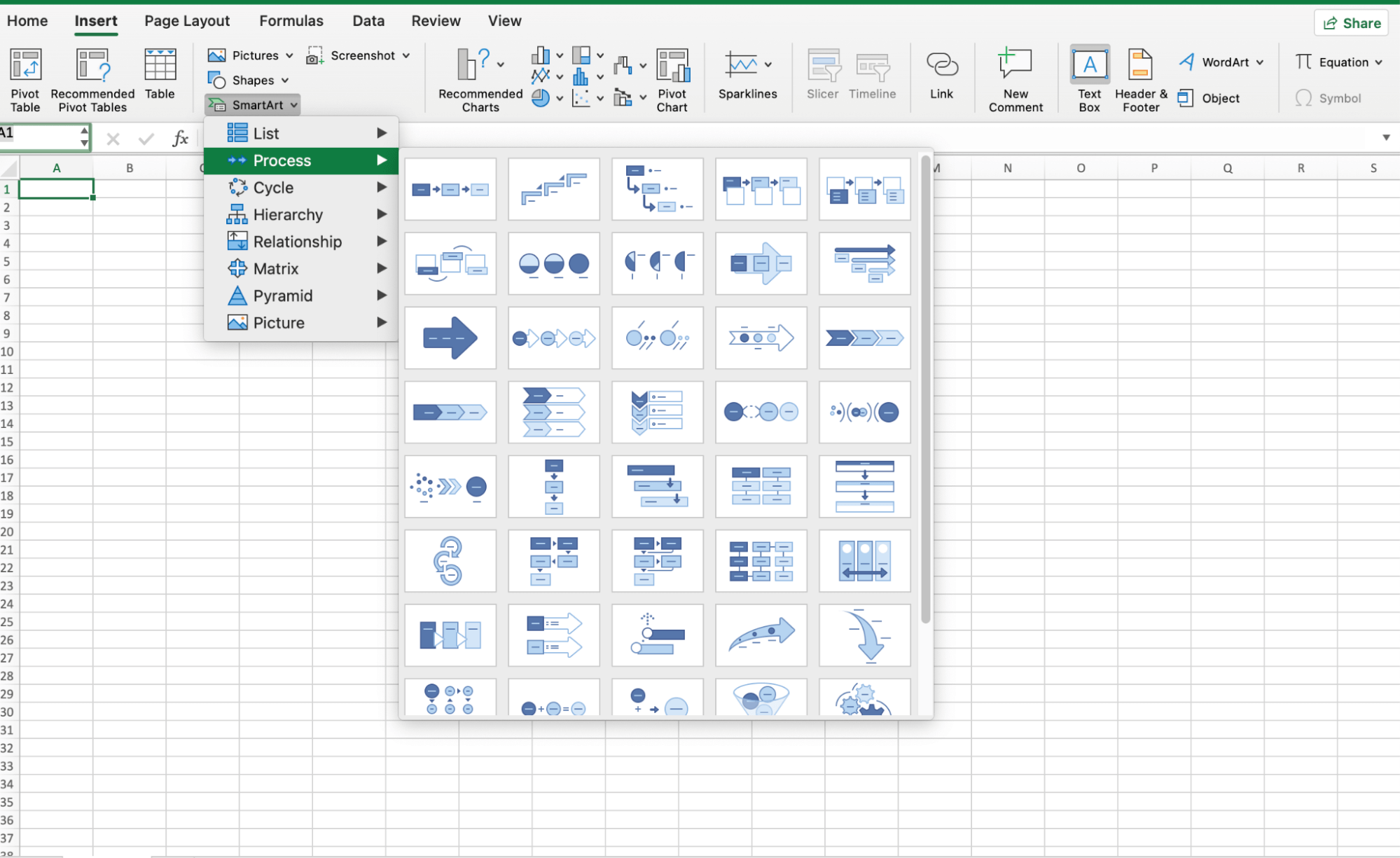1400x858 pixels.
Task: Insert WordArt
Action: click(1219, 62)
